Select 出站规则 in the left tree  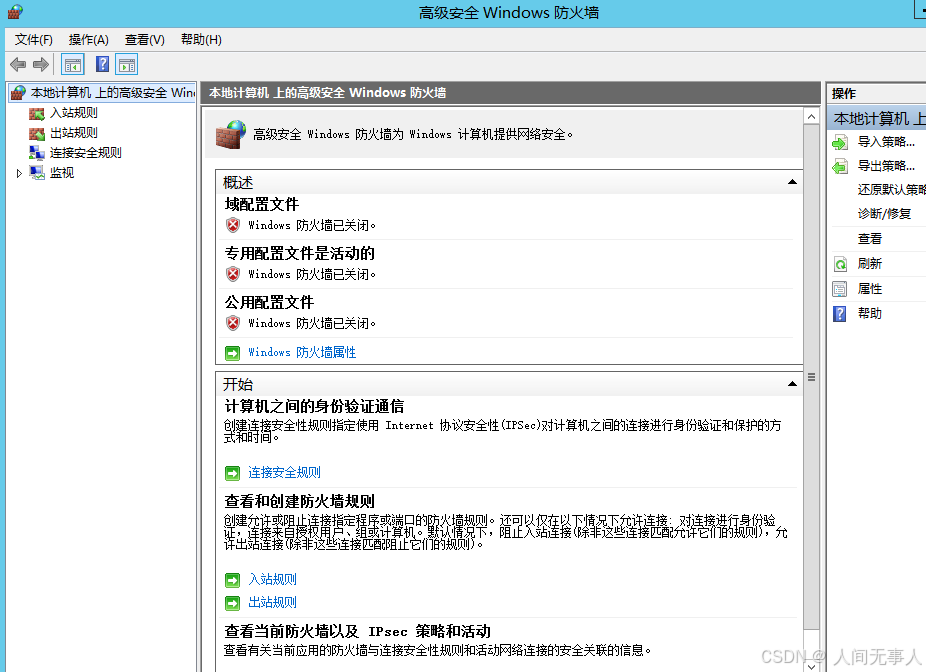(73, 133)
